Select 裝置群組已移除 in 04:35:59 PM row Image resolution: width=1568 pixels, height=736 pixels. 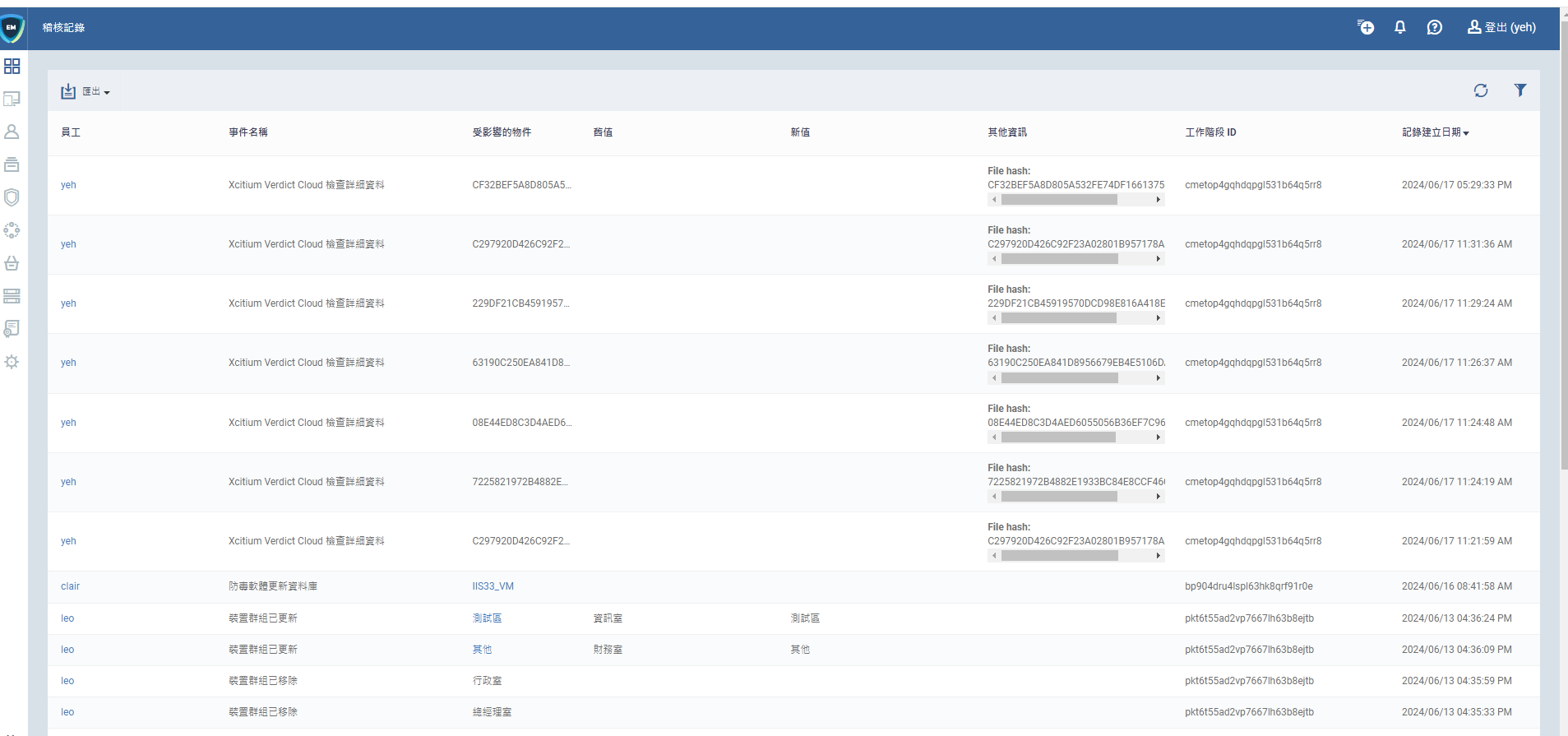coord(263,681)
